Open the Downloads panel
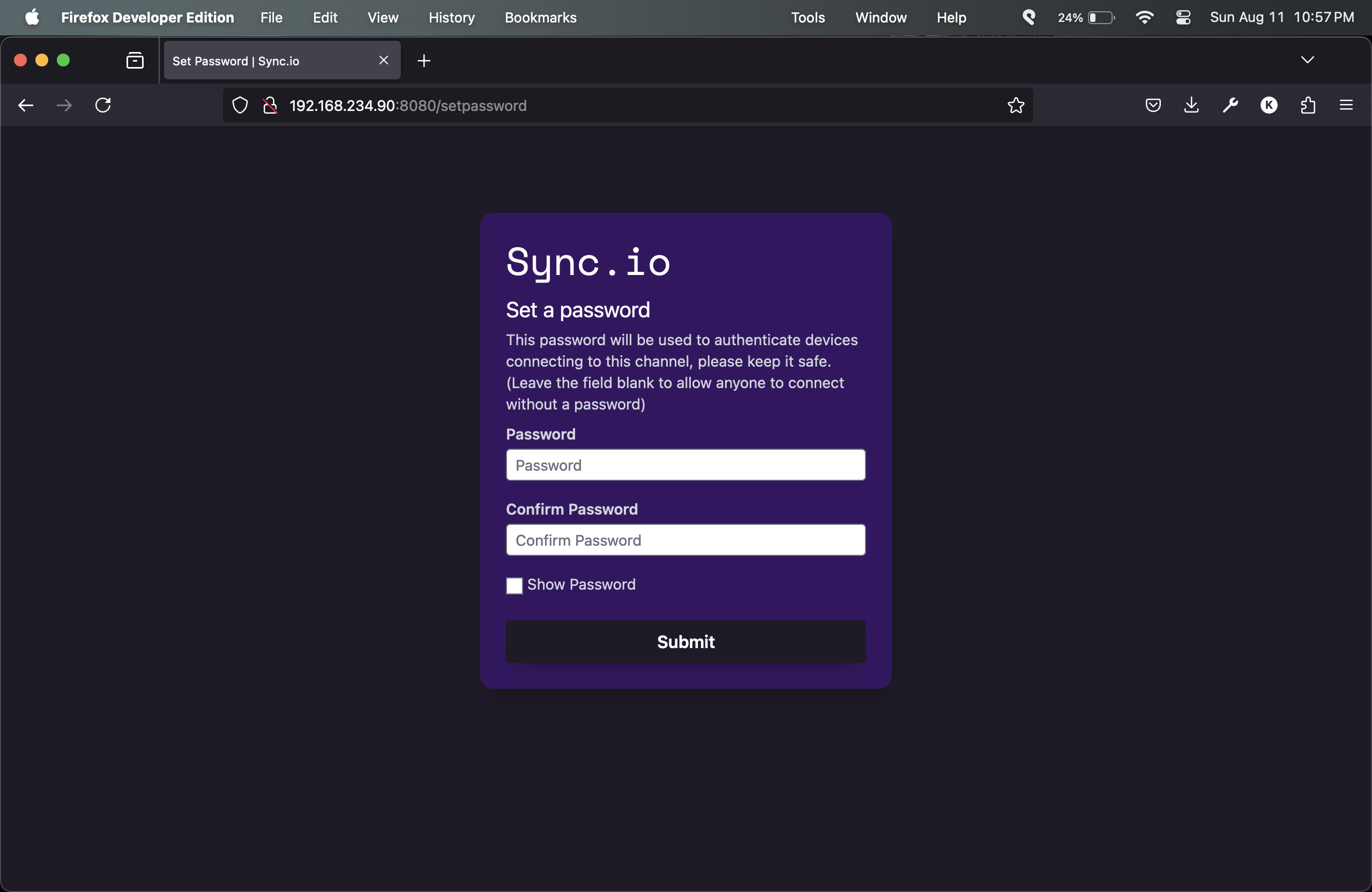 [x=1191, y=106]
